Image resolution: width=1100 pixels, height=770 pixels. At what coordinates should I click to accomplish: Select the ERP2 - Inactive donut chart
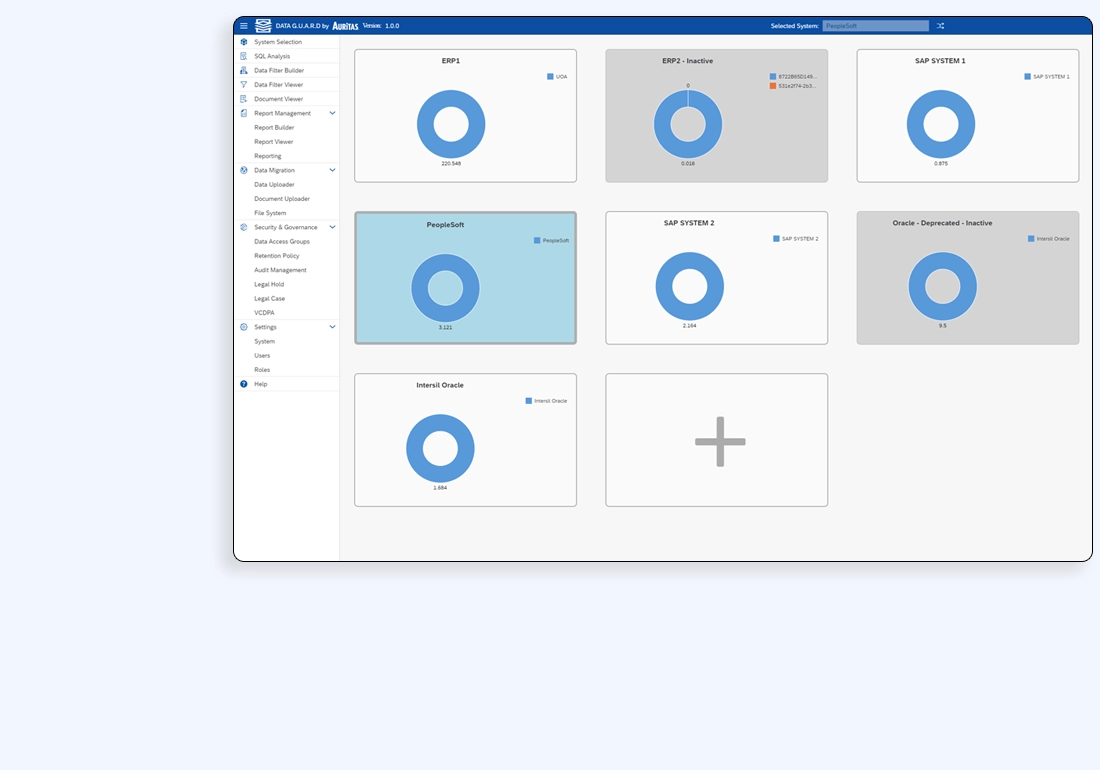click(688, 124)
